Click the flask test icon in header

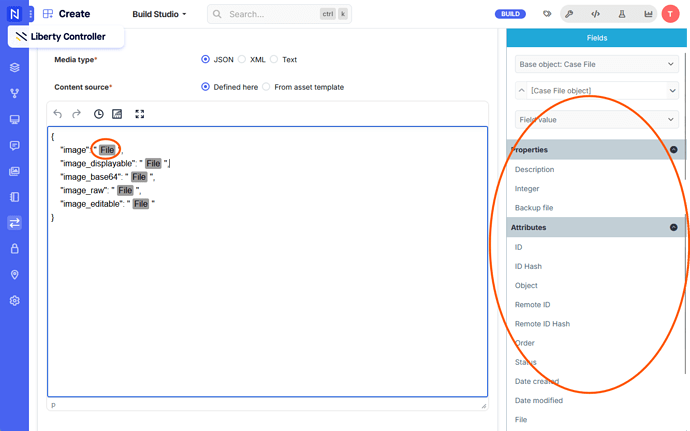point(622,14)
